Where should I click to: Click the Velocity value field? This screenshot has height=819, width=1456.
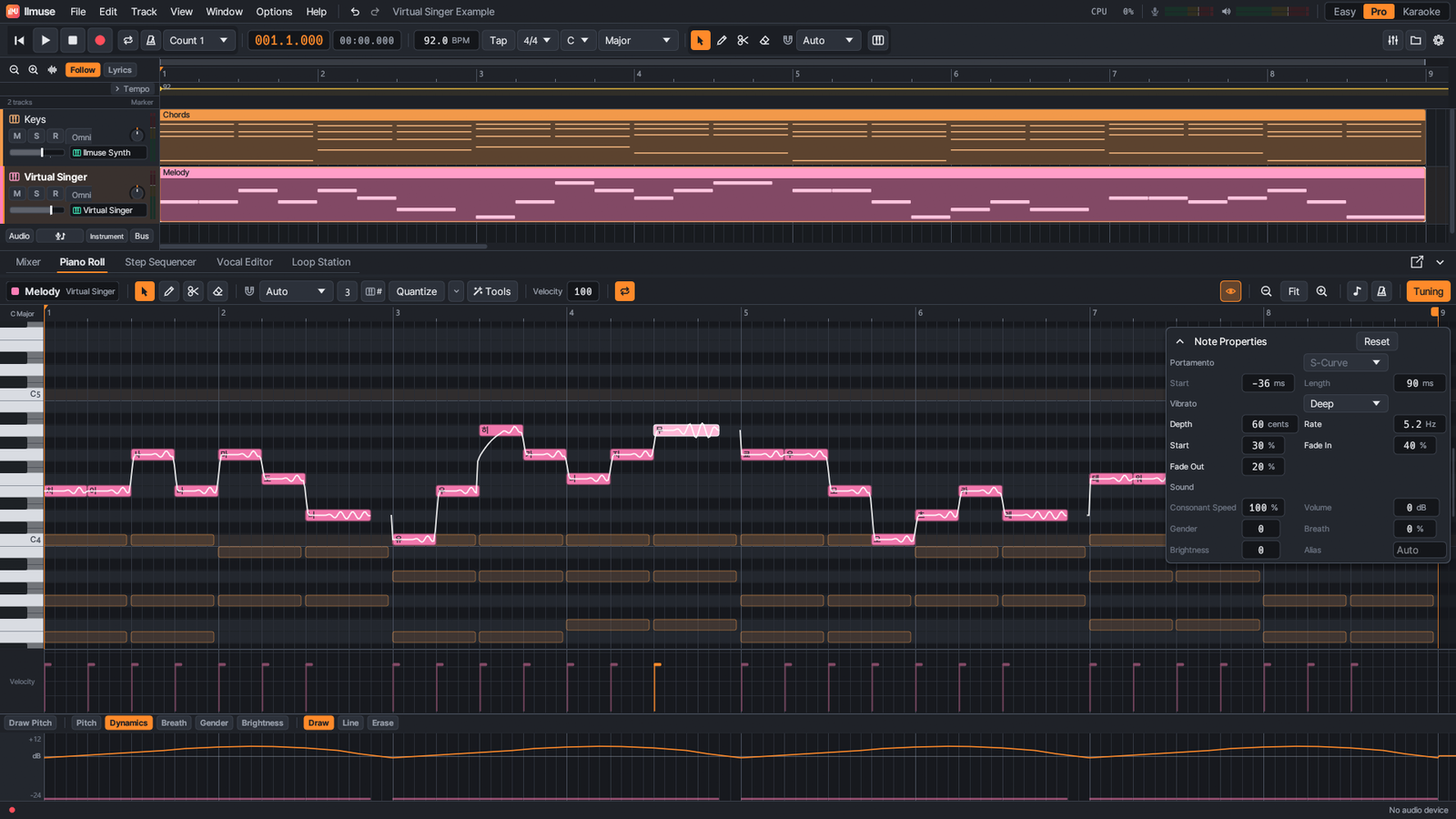coord(583,291)
